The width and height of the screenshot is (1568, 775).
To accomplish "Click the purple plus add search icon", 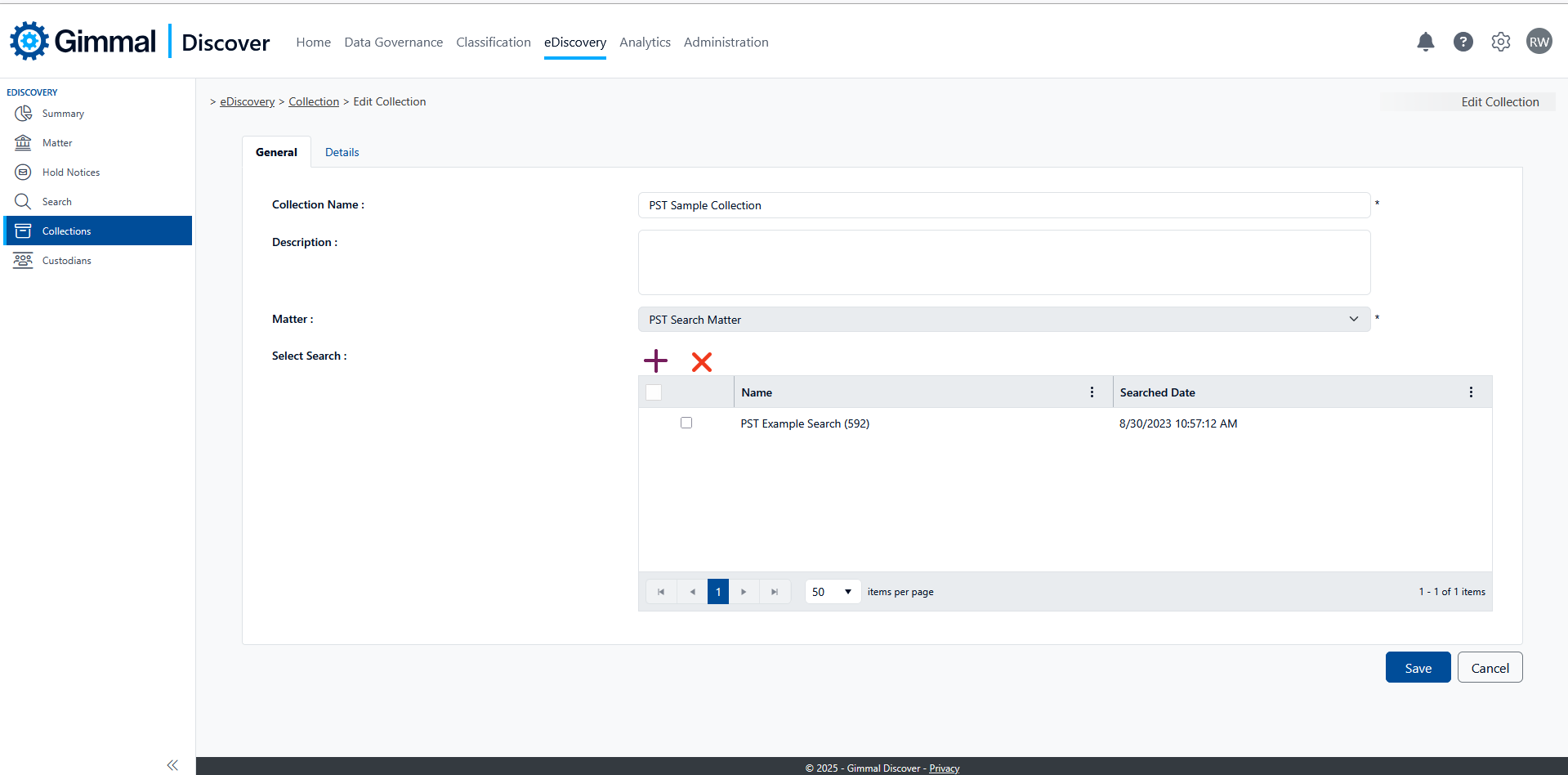I will coord(655,361).
